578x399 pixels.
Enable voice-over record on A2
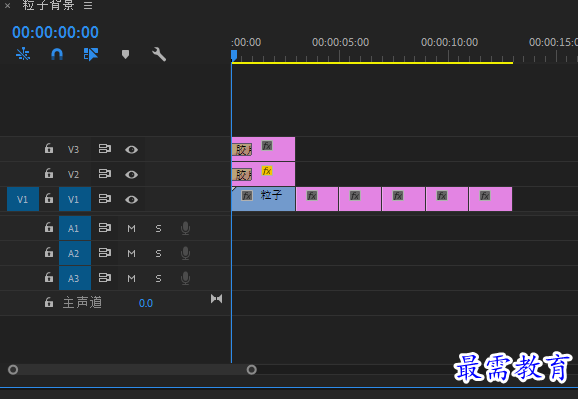185,253
